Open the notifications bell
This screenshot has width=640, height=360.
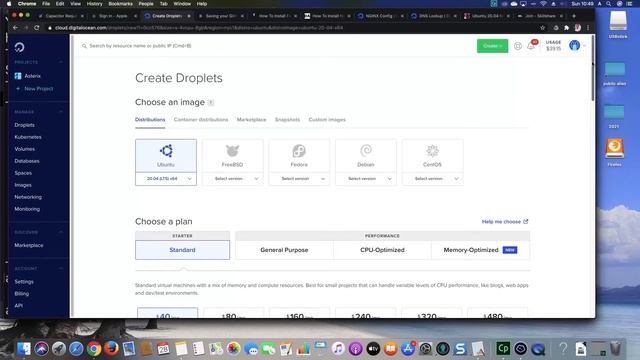point(531,46)
